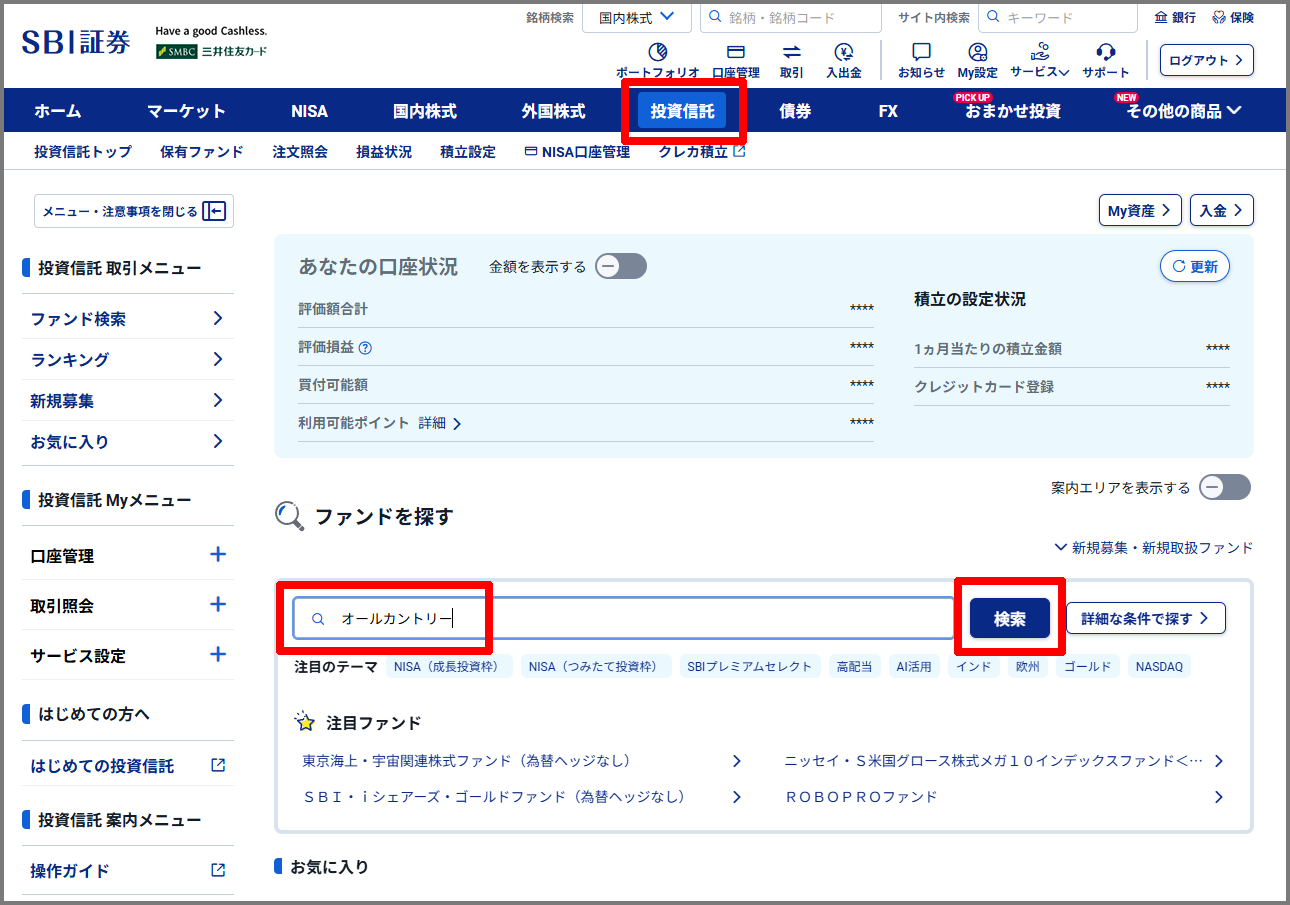Open 保有ファンド from the submenu
1290x905 pixels.
coord(201,151)
